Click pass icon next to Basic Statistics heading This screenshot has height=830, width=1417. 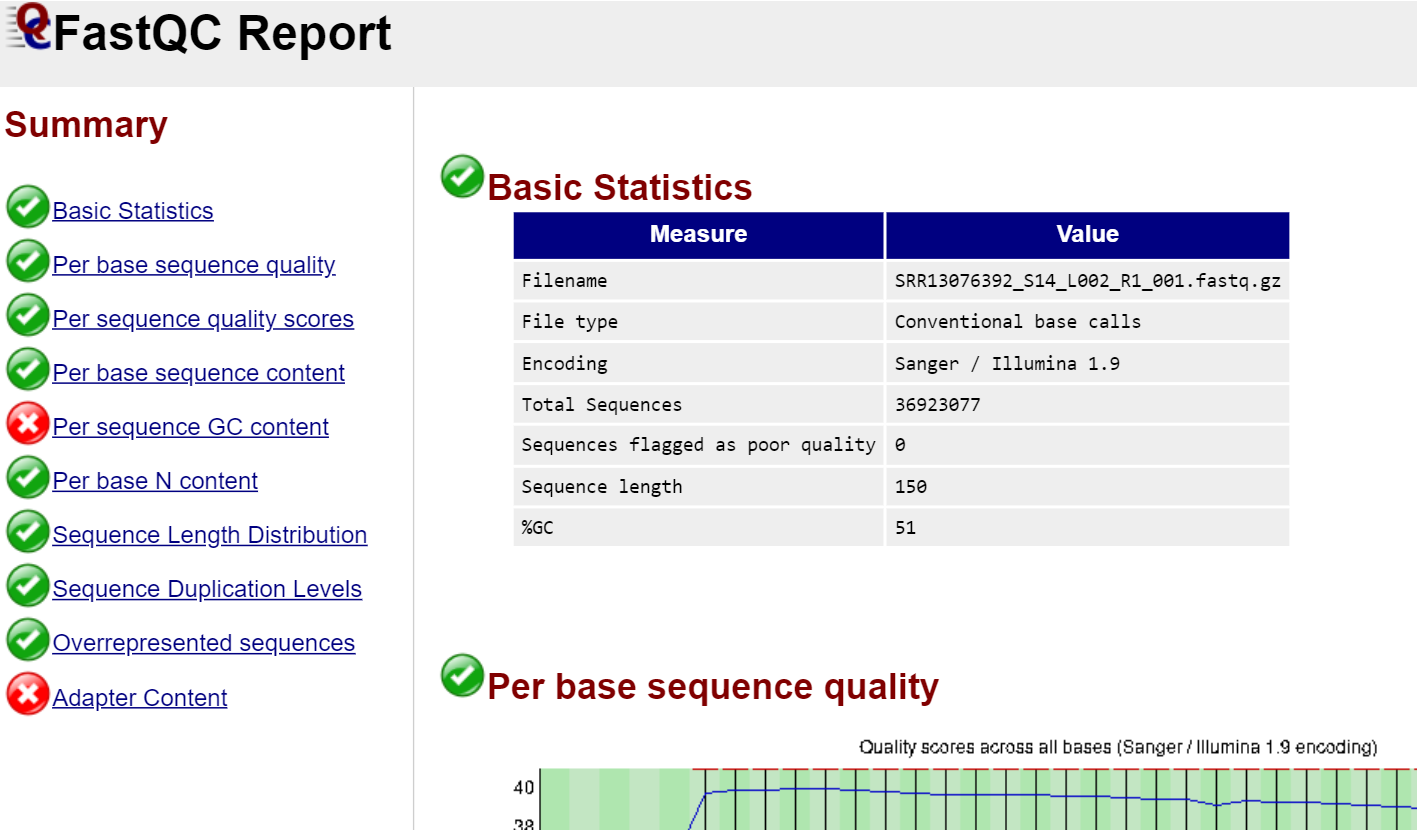click(x=462, y=176)
